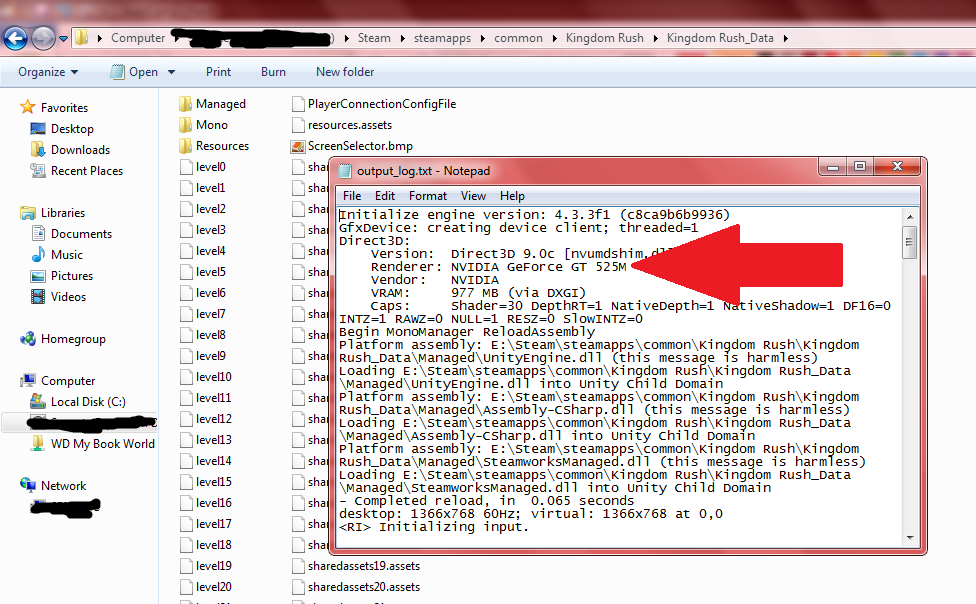The image size is (976, 604).
Task: Click the Print toolbar button
Action: (x=218, y=72)
